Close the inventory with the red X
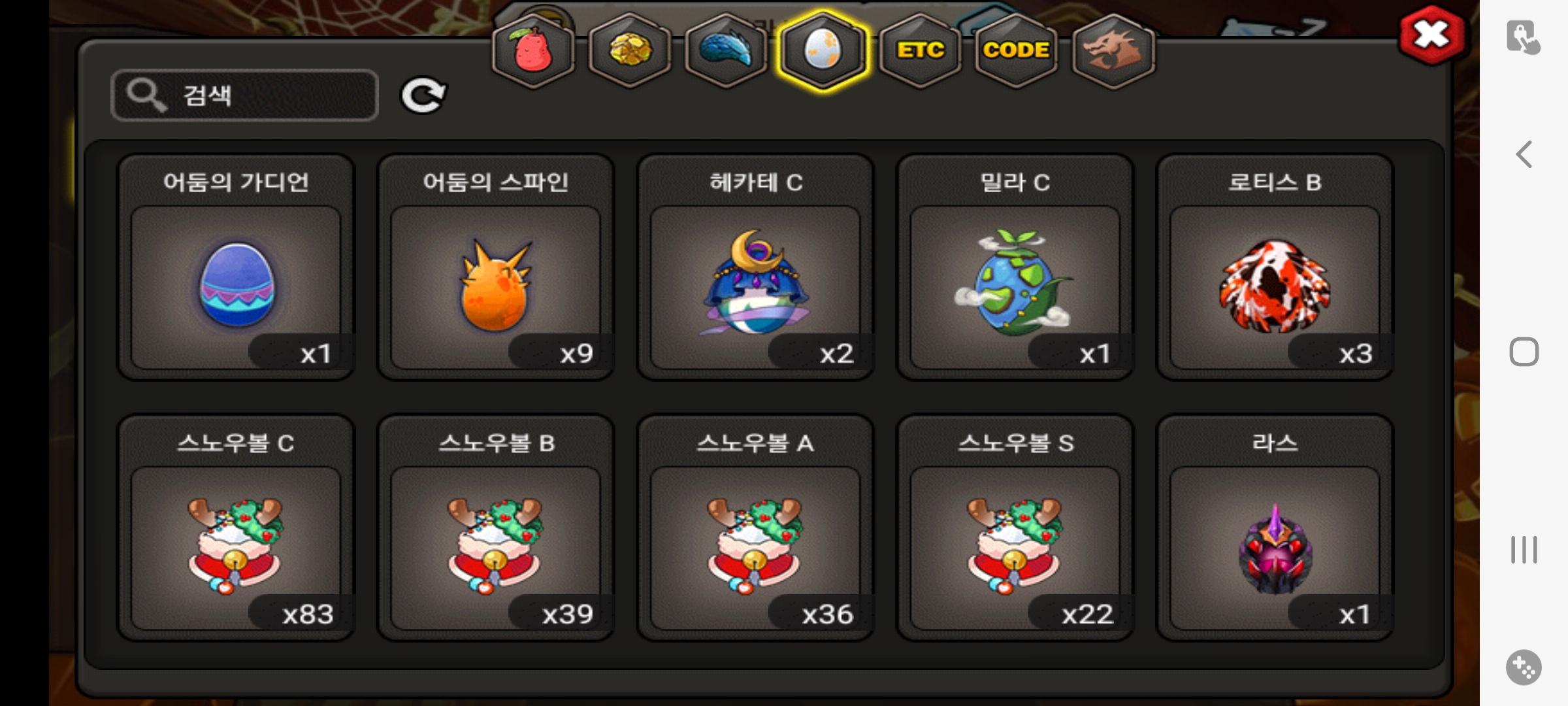Viewport: 1568px width, 706px height. 1431,34
